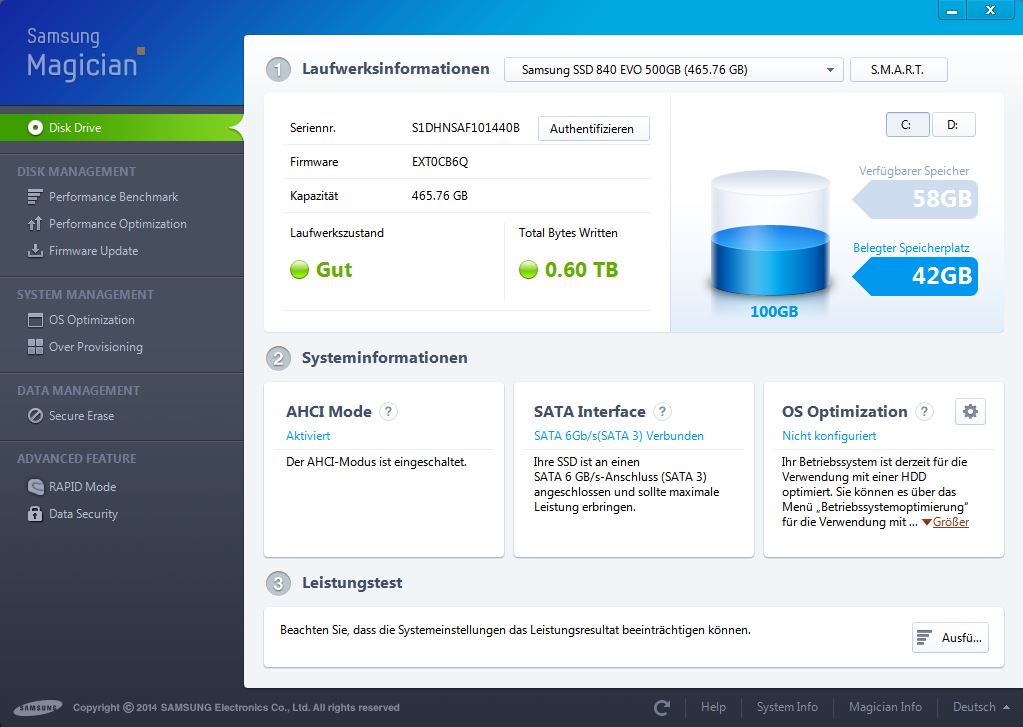Open RAPID Mode feature
The image size is (1023, 727).
[82, 487]
